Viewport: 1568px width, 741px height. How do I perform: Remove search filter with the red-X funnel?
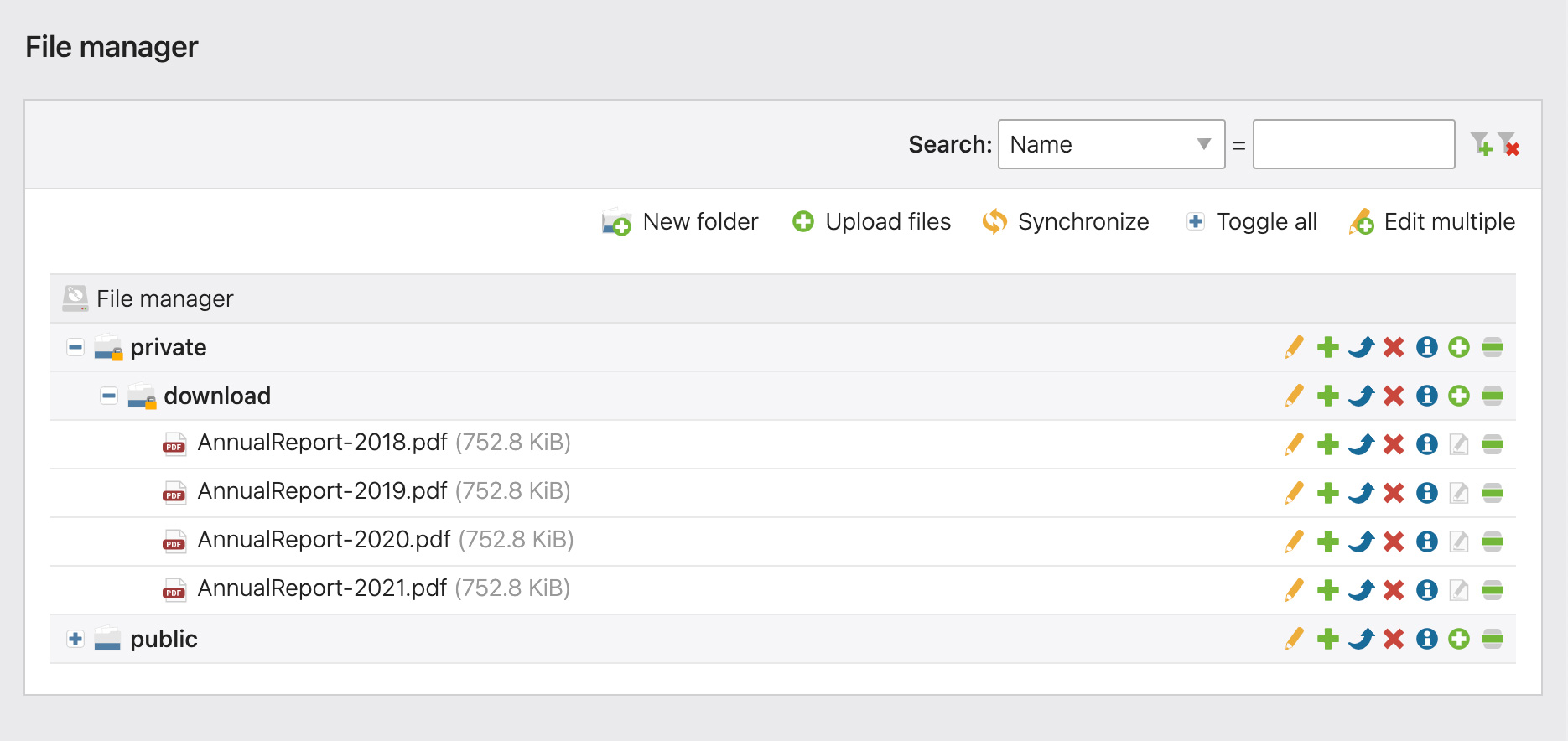click(1509, 144)
